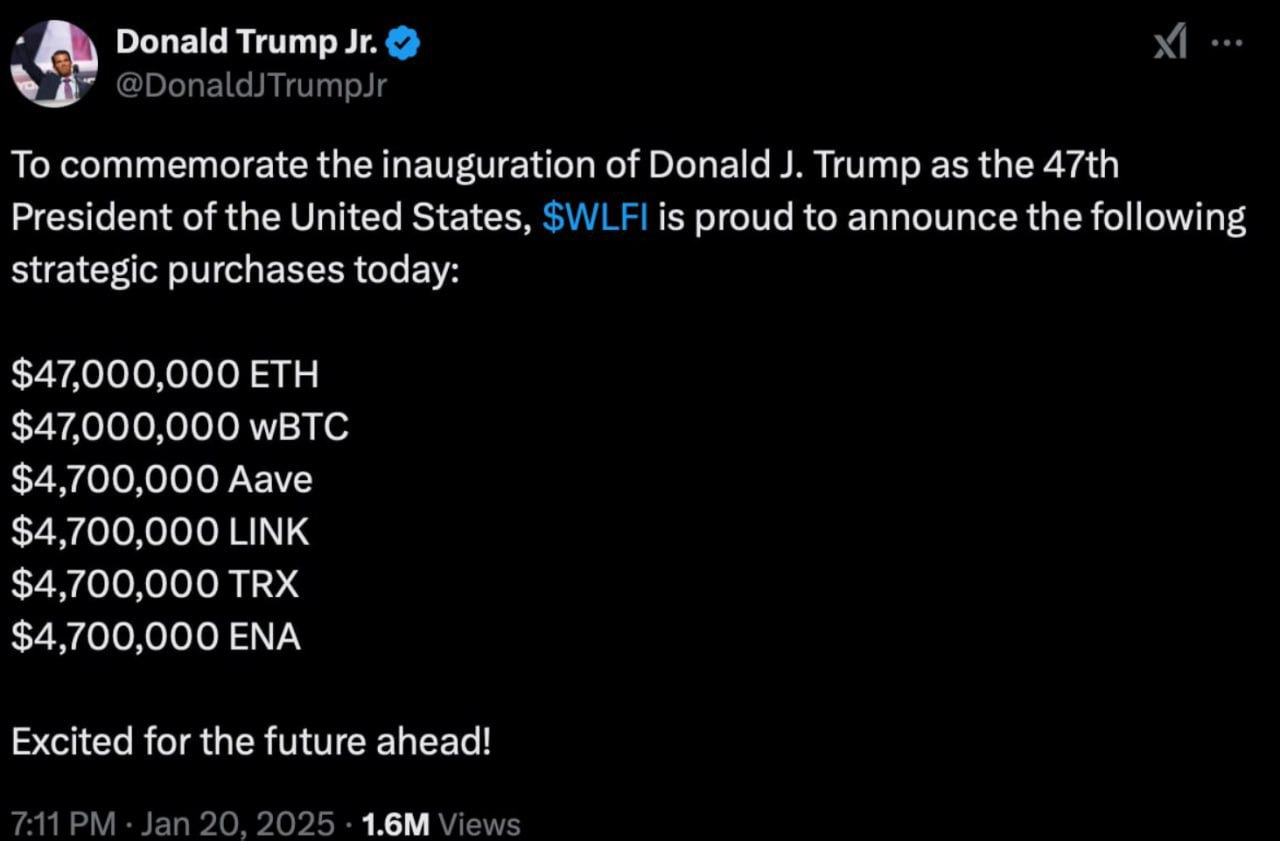Click the $47,000,000 wBTC line
Viewport: 1280px width, 841px height.
click(x=180, y=427)
